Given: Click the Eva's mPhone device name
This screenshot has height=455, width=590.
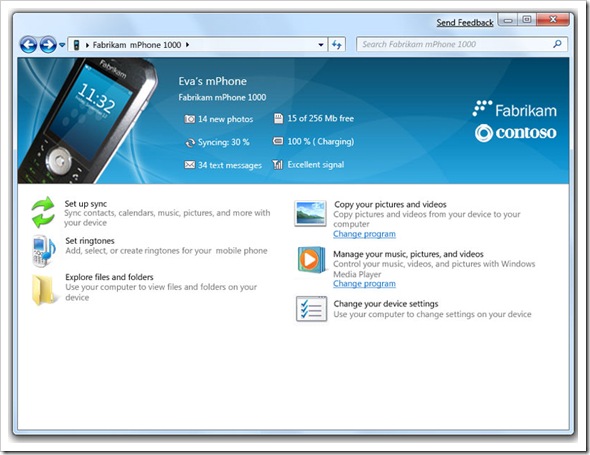Looking at the screenshot, I should 213,81.
